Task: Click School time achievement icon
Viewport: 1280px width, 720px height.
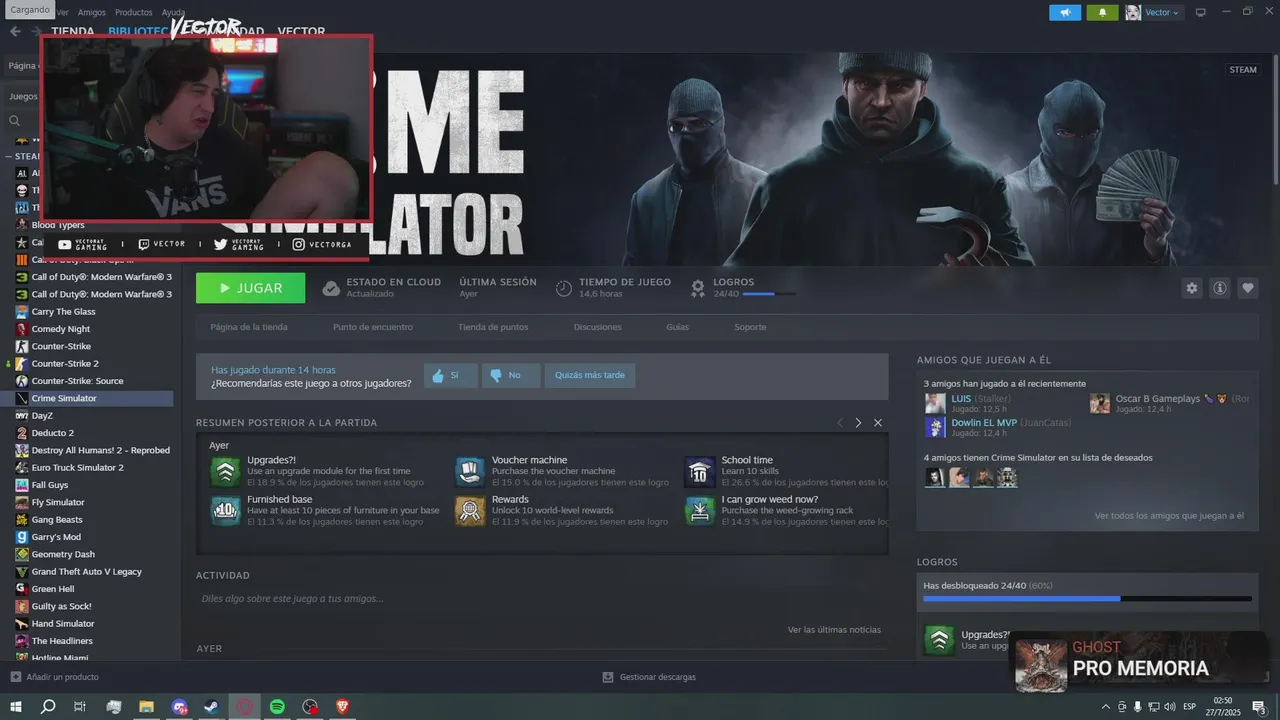Action: (x=700, y=471)
